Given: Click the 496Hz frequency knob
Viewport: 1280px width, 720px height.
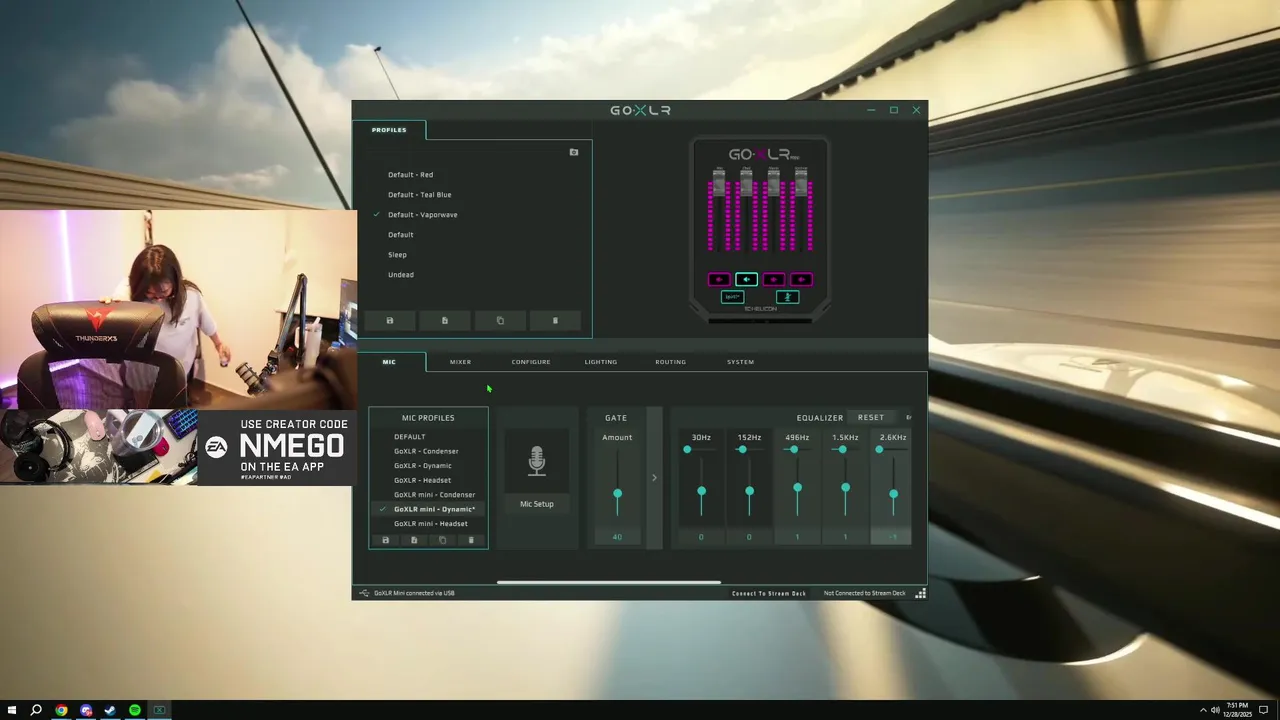Looking at the screenshot, I should pyautogui.click(x=794, y=450).
